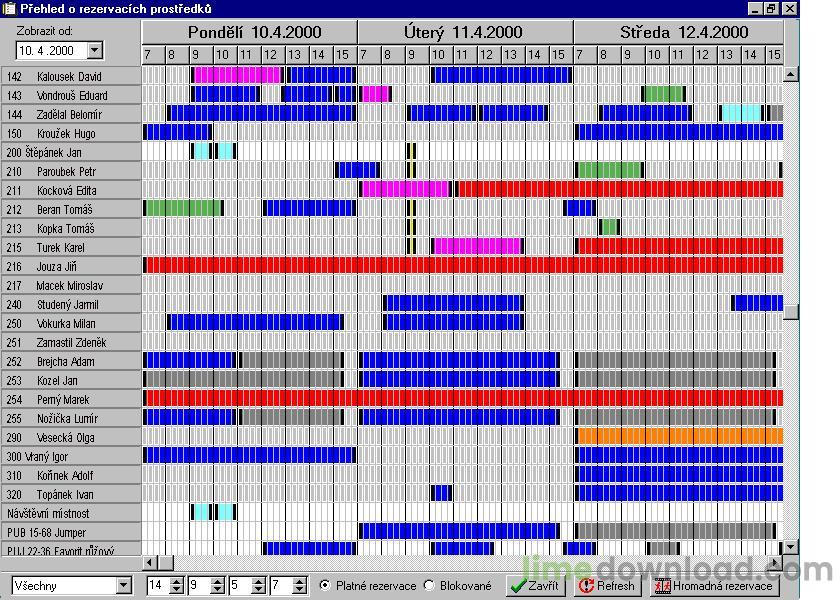
Task: Click Beran Tomáš's green Monday reservation bar
Action: [x=183, y=208]
